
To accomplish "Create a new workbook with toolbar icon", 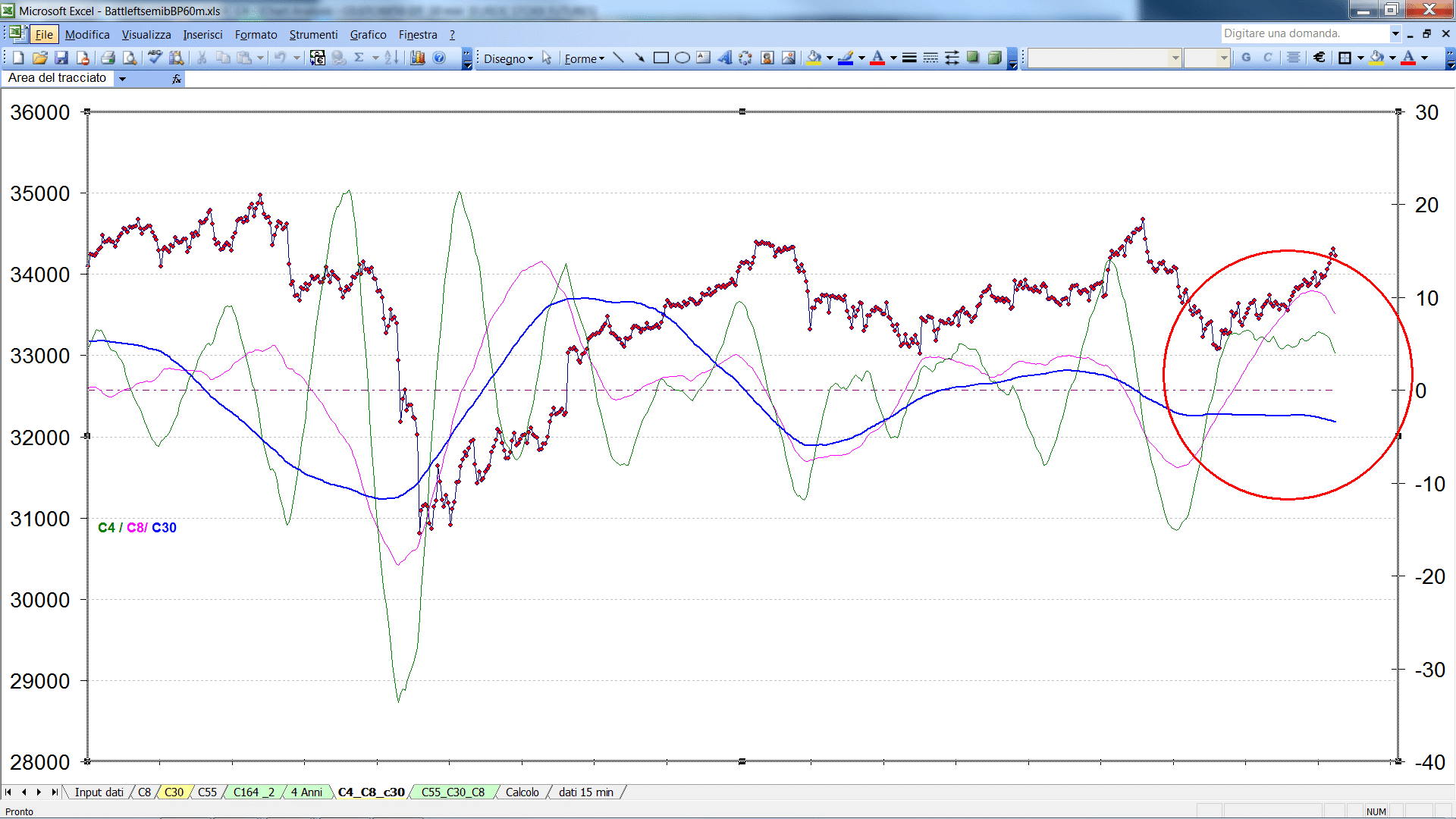I will coord(18,58).
